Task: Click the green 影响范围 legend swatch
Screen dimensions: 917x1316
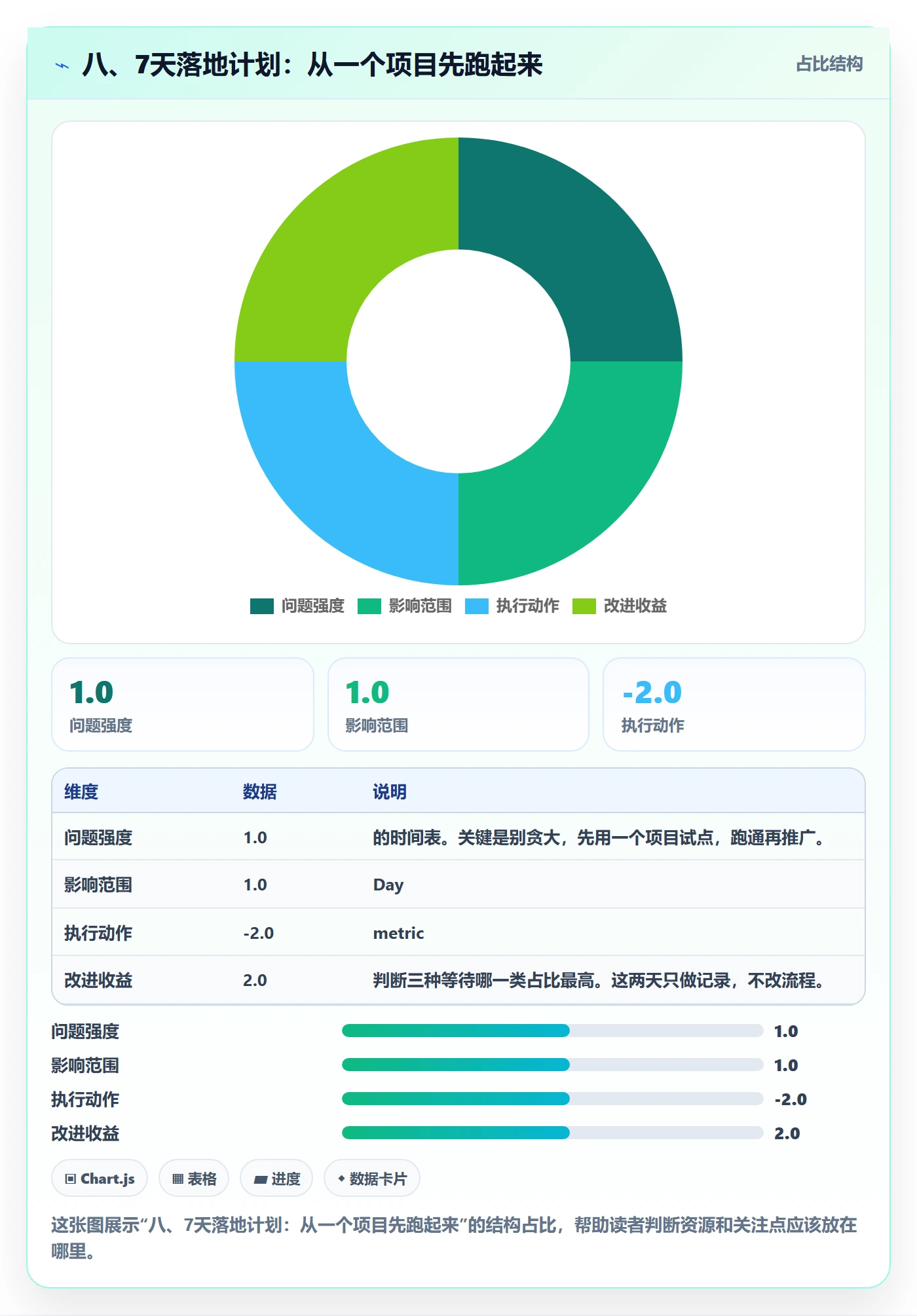Action: (369, 606)
